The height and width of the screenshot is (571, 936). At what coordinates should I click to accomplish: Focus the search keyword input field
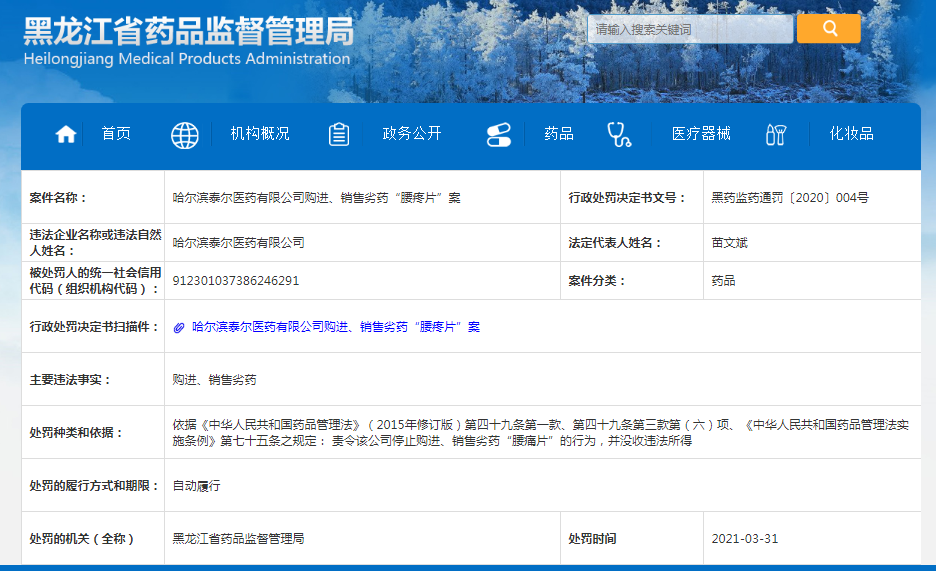tap(690, 30)
